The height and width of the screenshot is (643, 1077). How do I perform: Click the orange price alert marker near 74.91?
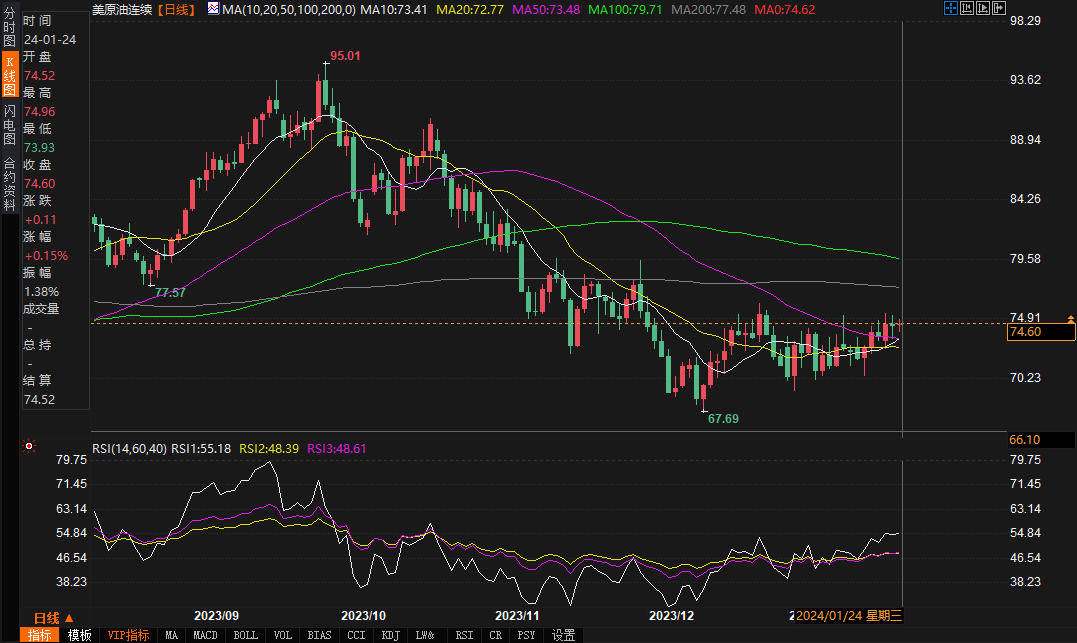pyautogui.click(x=1071, y=318)
